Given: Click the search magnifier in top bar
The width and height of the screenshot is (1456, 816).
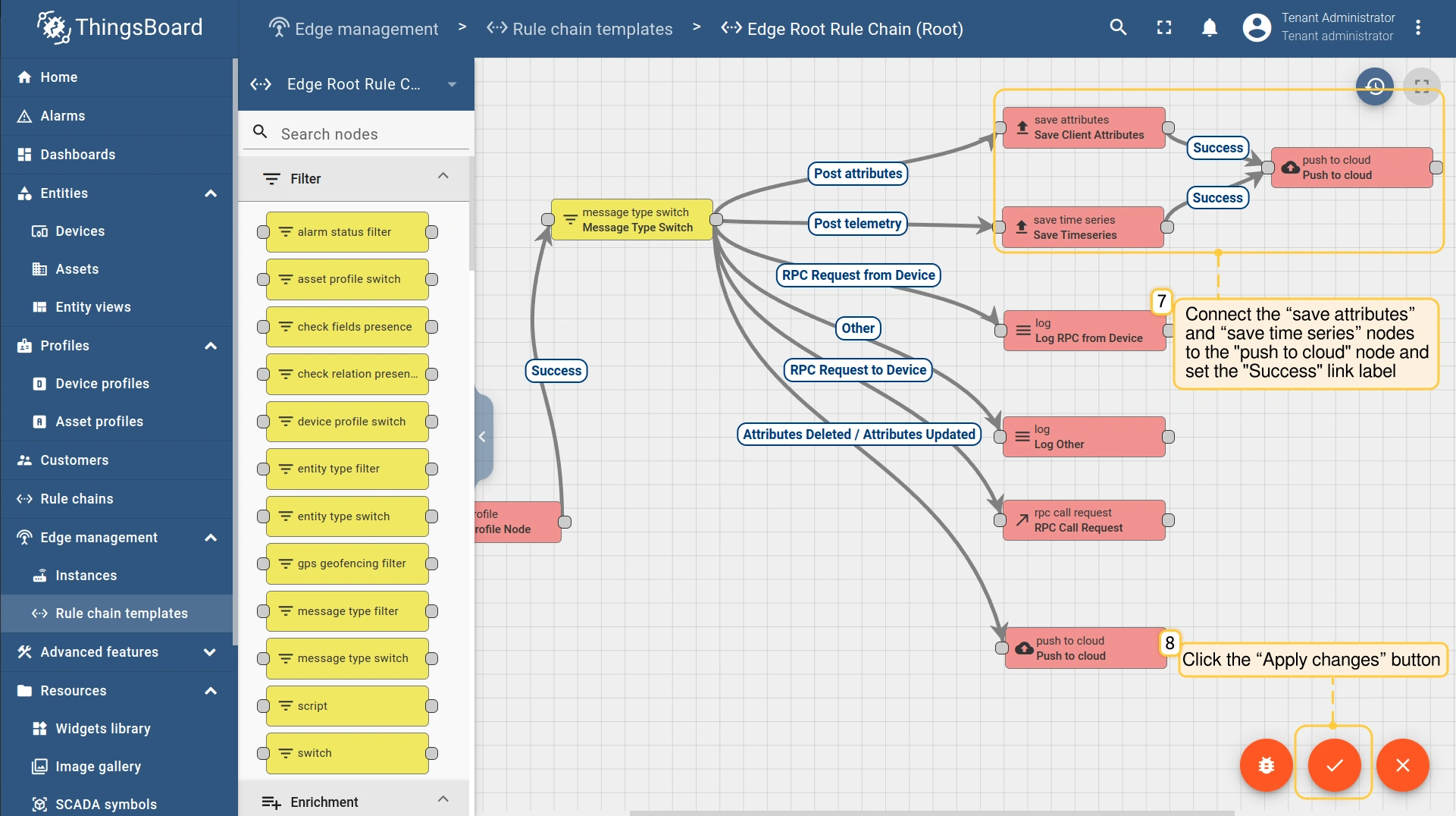Looking at the screenshot, I should coord(1118,28).
